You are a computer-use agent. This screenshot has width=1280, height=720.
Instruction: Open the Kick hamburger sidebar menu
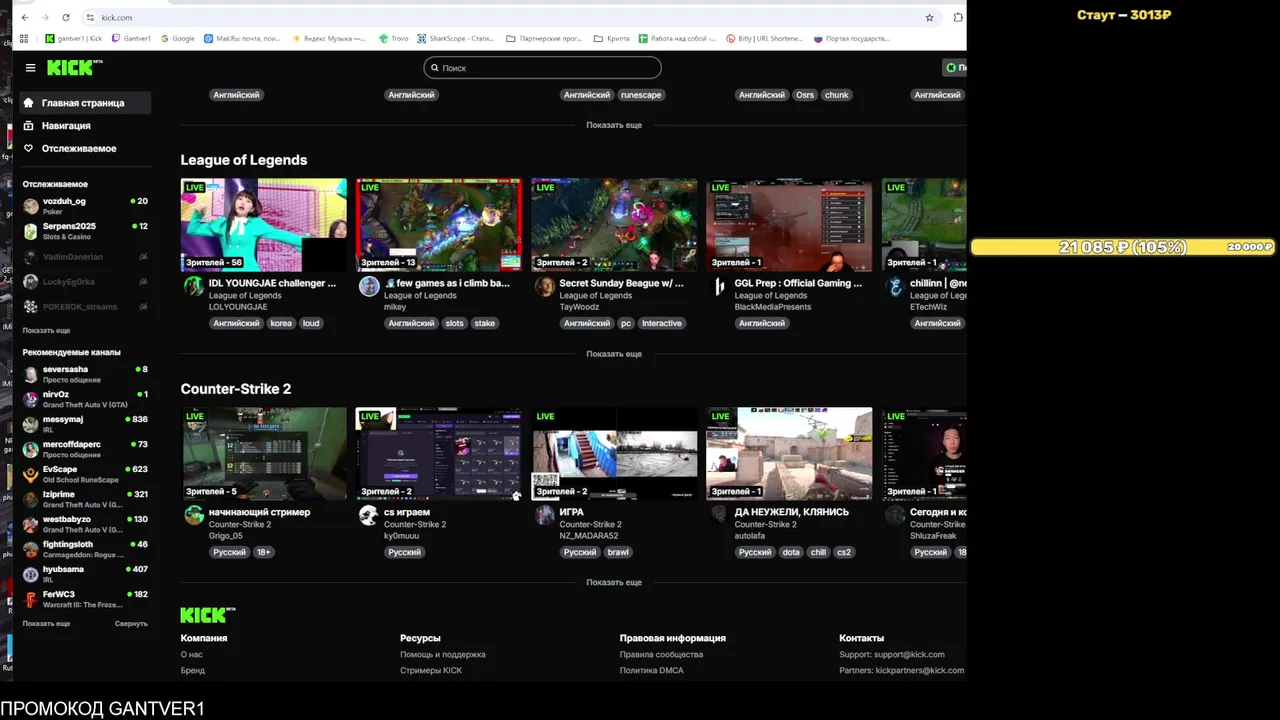(30, 68)
